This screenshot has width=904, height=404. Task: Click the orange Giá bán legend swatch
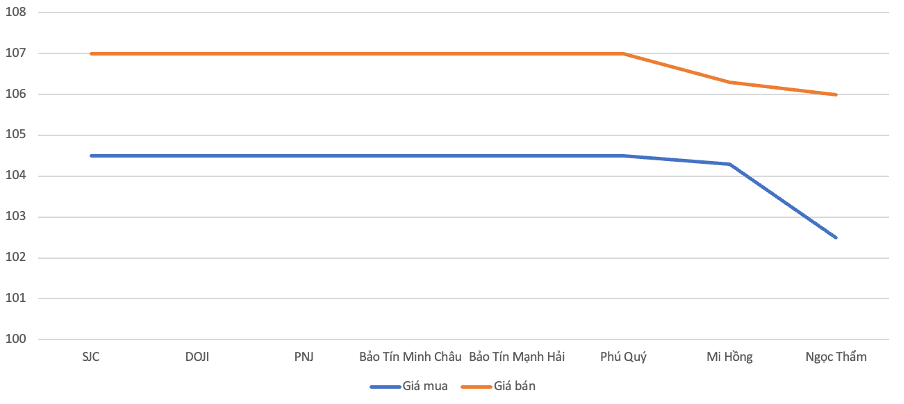[476, 387]
